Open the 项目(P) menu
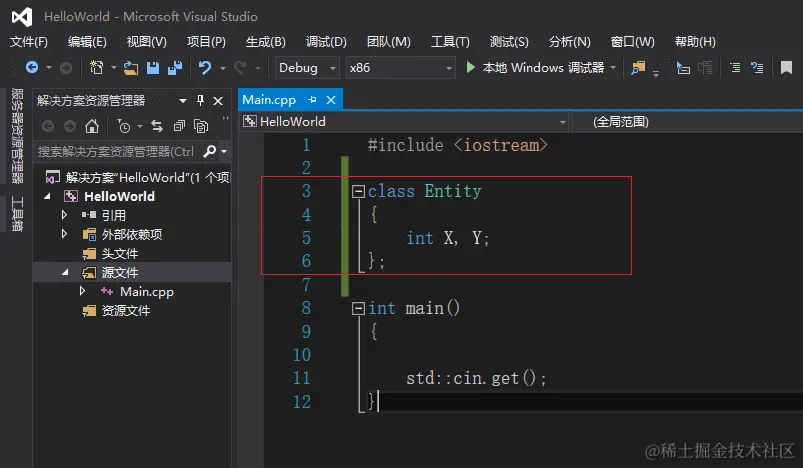This screenshot has width=803, height=468. 206,41
